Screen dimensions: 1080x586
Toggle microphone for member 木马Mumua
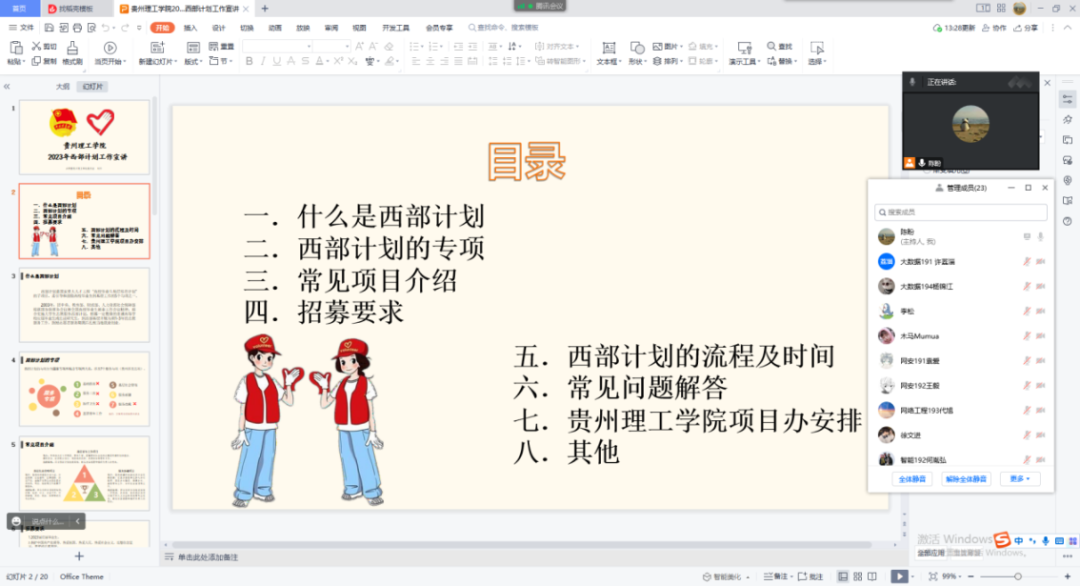point(1027,336)
